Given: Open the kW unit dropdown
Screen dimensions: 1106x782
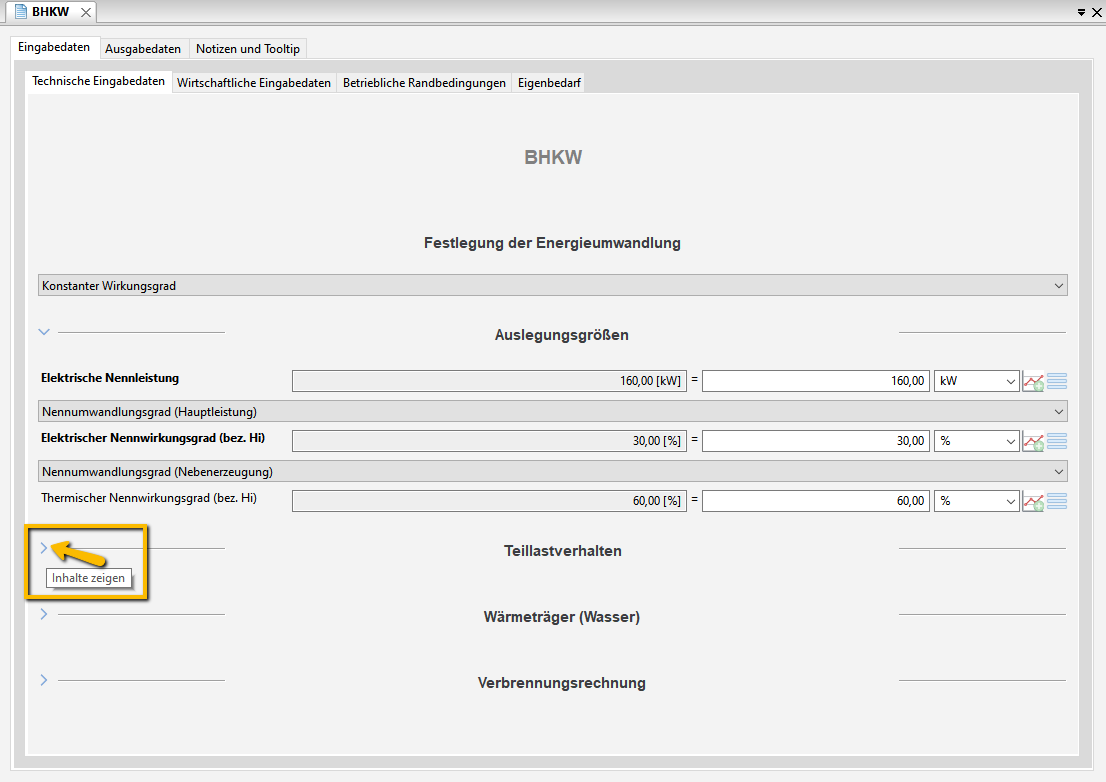Looking at the screenshot, I should (x=976, y=381).
